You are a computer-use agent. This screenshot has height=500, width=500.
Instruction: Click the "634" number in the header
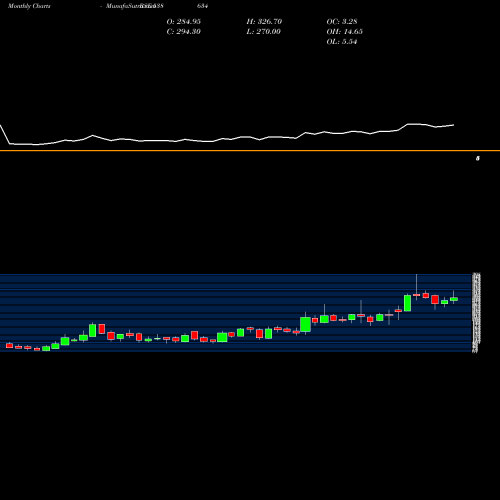tap(203, 6)
